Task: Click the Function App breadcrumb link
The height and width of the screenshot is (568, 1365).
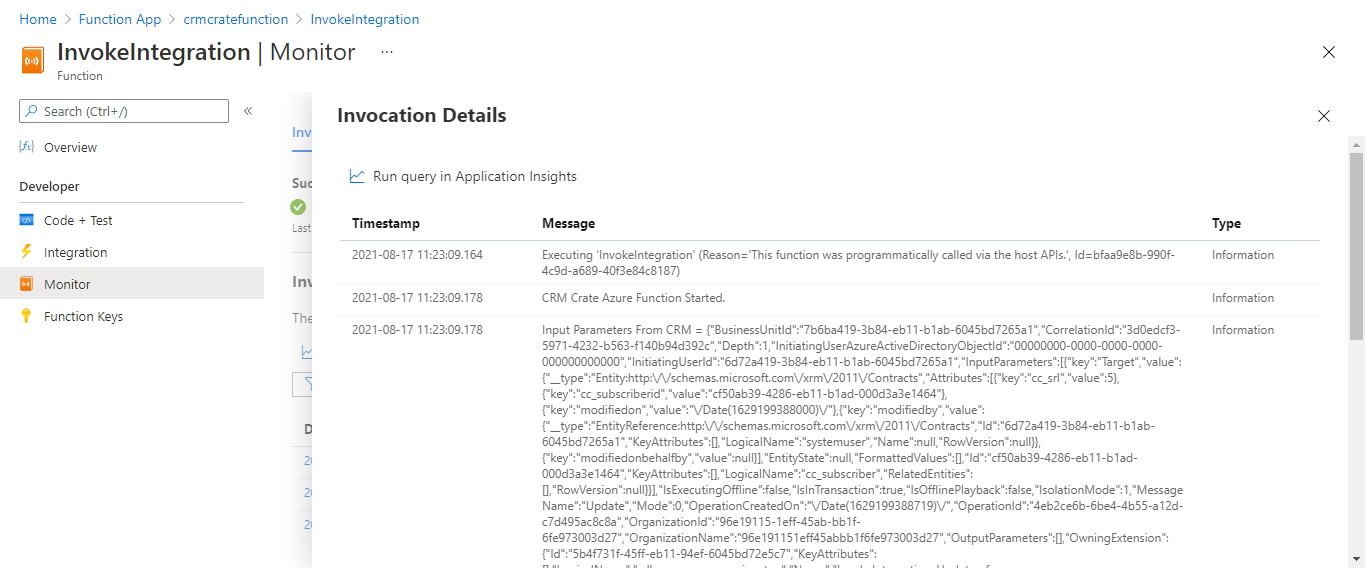Action: [120, 19]
